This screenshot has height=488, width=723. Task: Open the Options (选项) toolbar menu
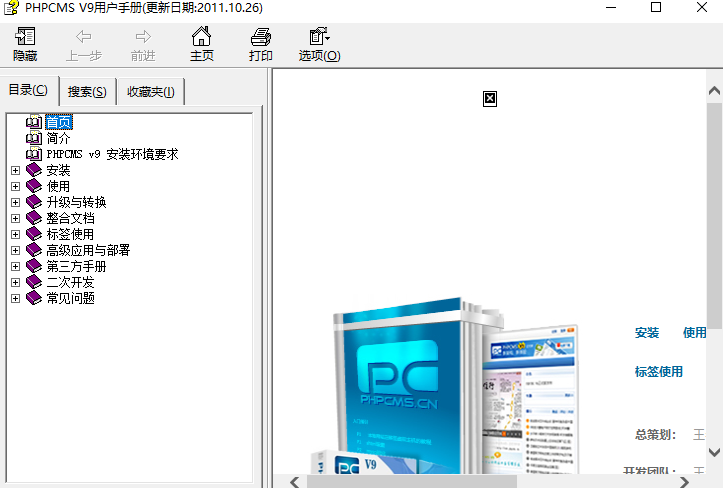319,44
